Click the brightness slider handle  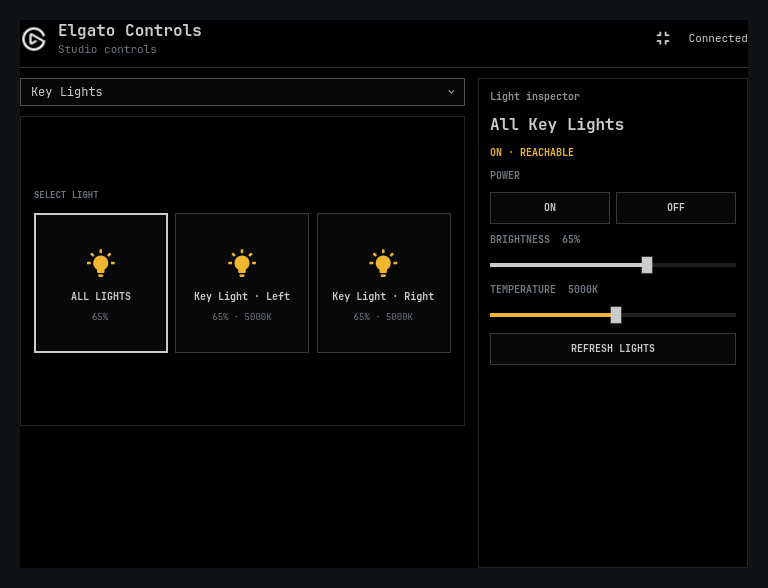(x=647, y=265)
